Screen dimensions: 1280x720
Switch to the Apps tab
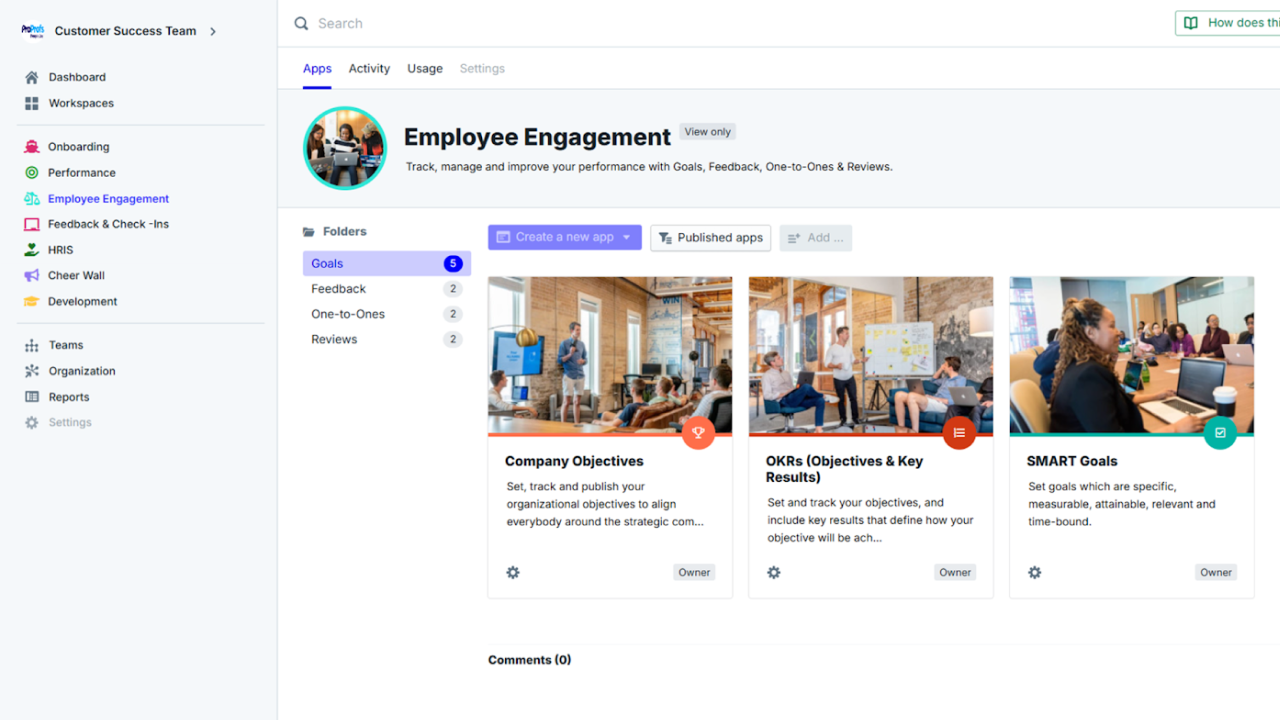pyautogui.click(x=317, y=69)
